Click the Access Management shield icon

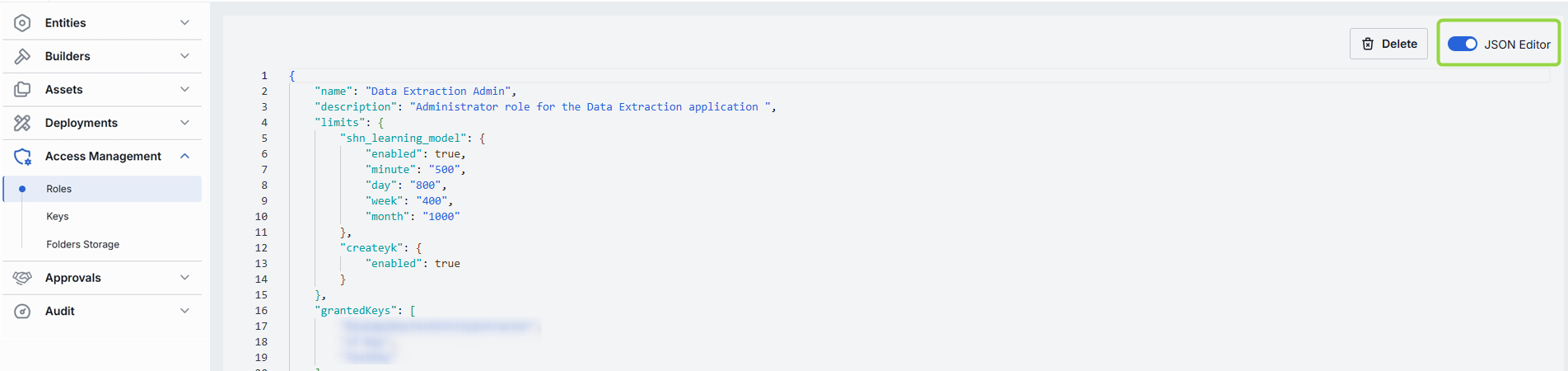22,156
